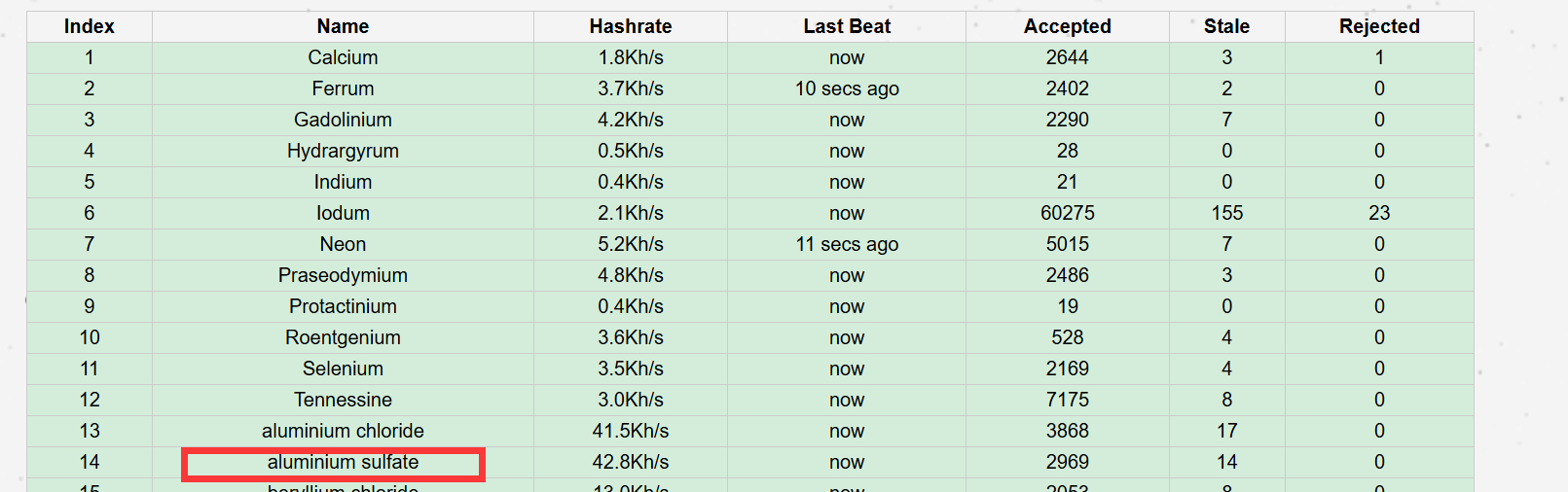Select the Tennessine name cell

[x=343, y=400]
